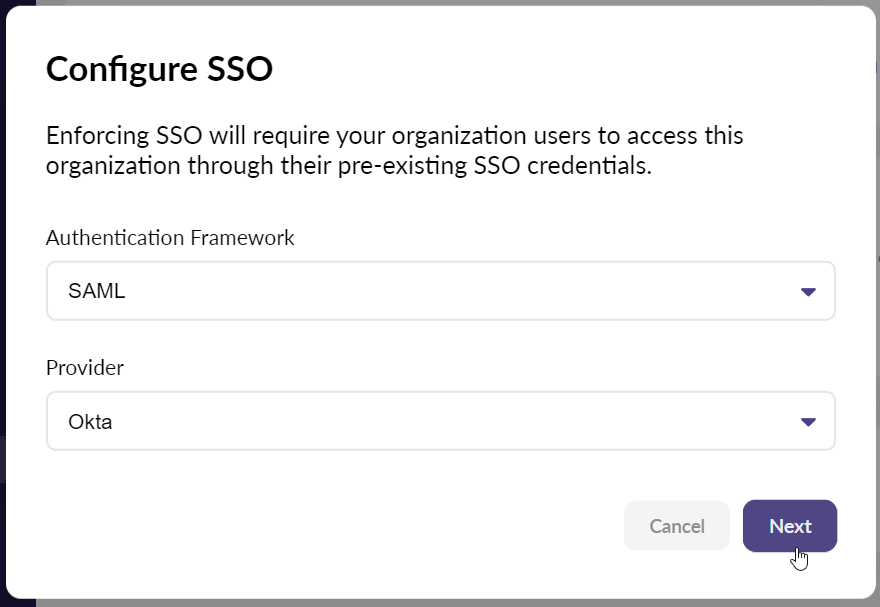Select the Provider field label
This screenshot has width=880, height=607.
(85, 368)
